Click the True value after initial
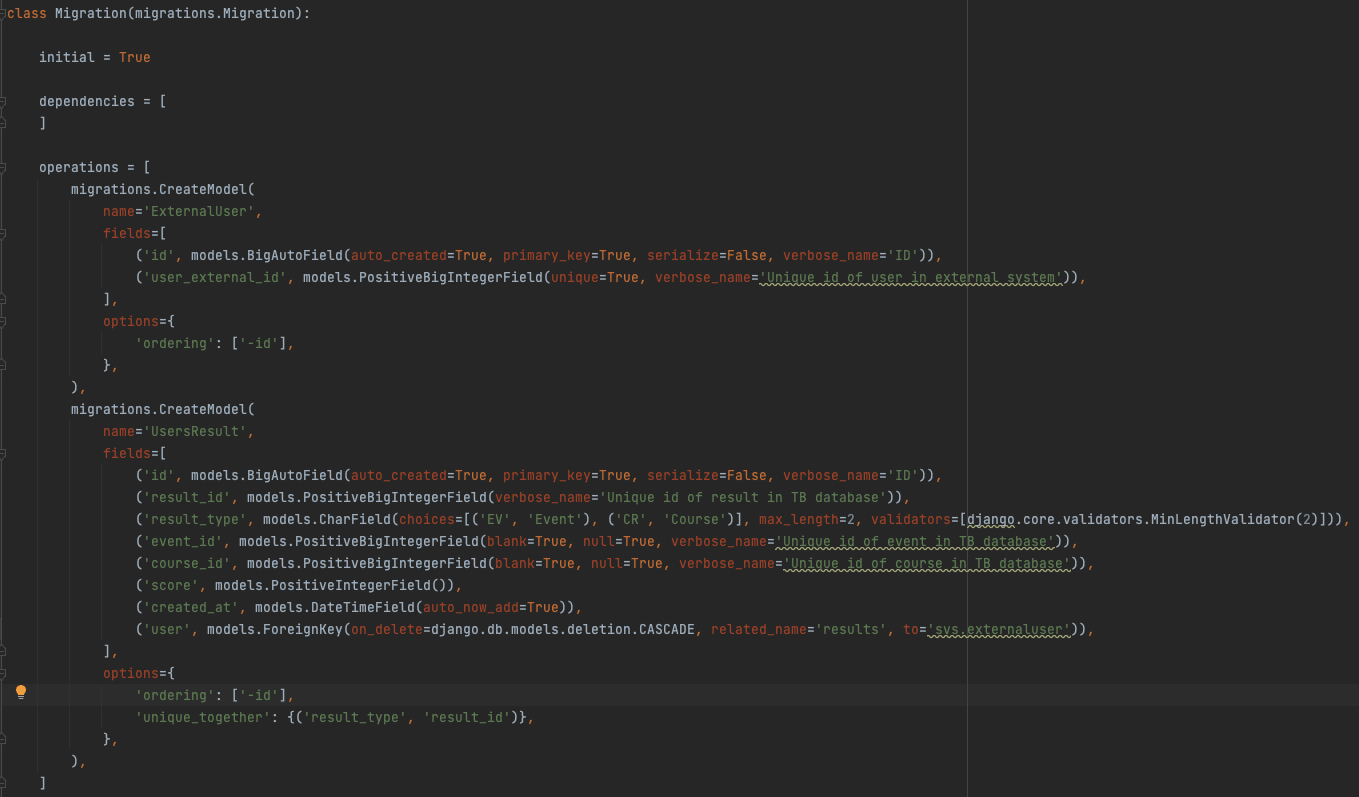Viewport: 1359px width, 797px height. [x=134, y=57]
